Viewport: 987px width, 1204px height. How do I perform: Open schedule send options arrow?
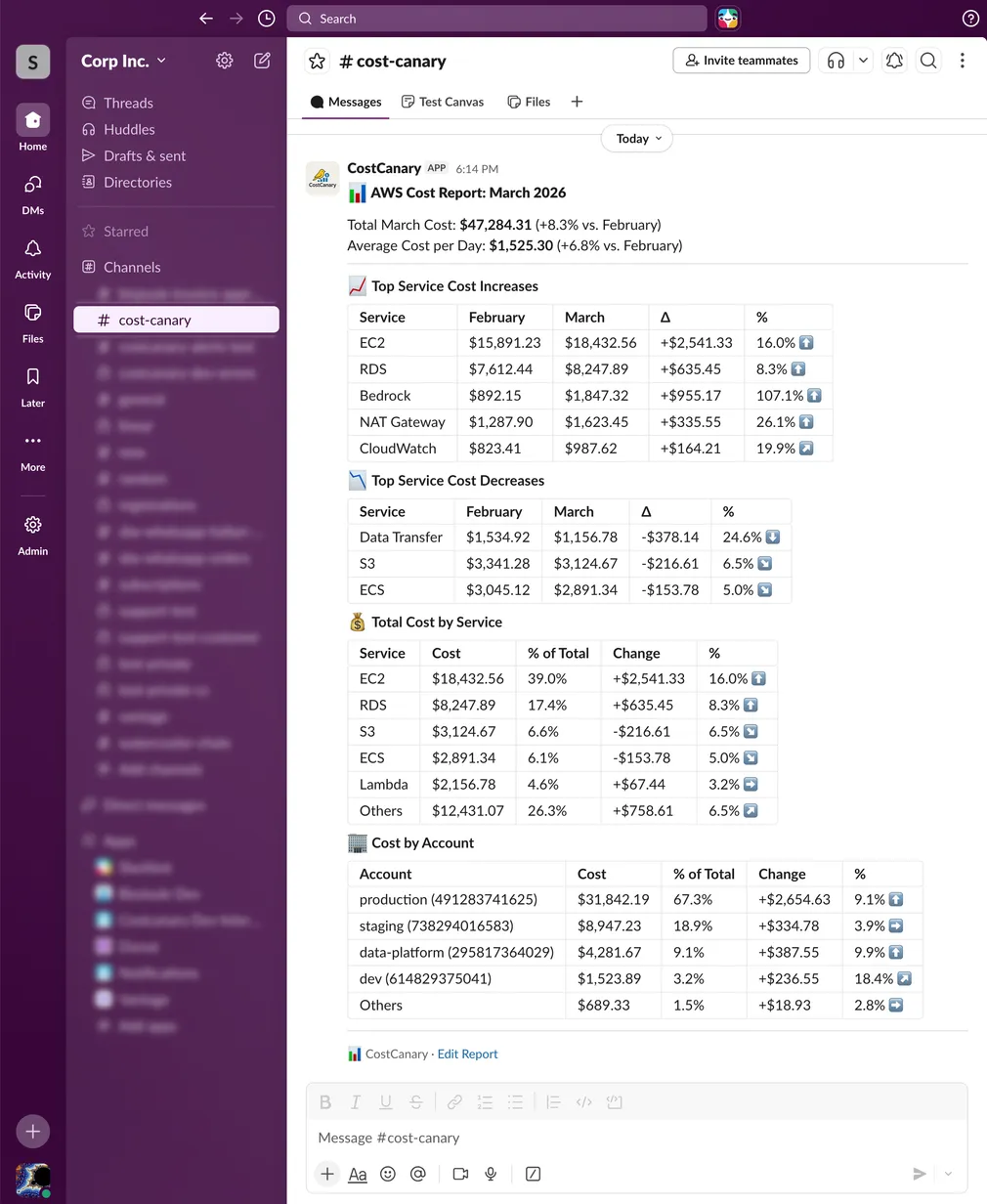pos(948,1174)
